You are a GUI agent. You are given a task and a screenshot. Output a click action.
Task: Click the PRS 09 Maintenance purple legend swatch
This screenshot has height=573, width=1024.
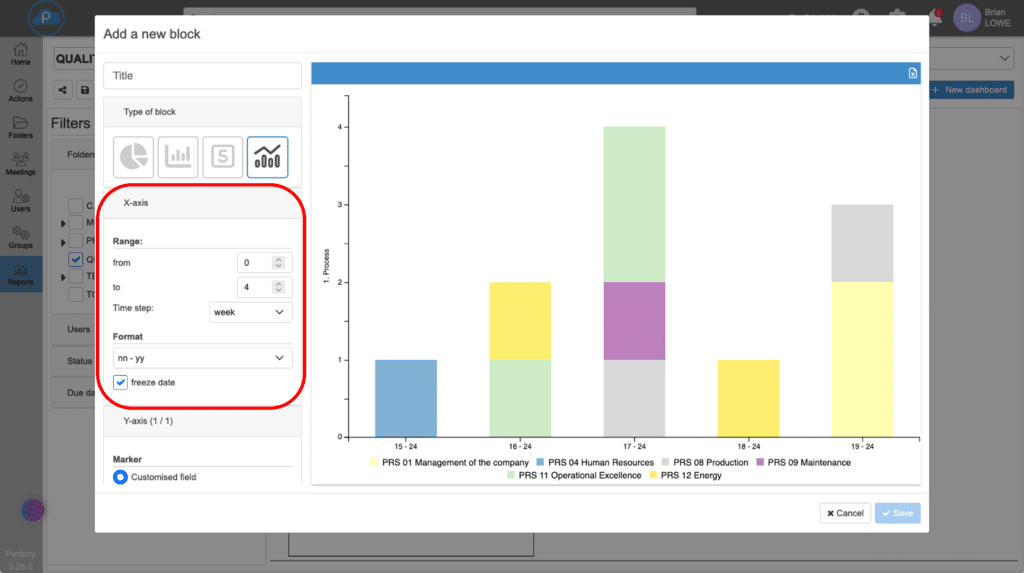pyautogui.click(x=760, y=463)
